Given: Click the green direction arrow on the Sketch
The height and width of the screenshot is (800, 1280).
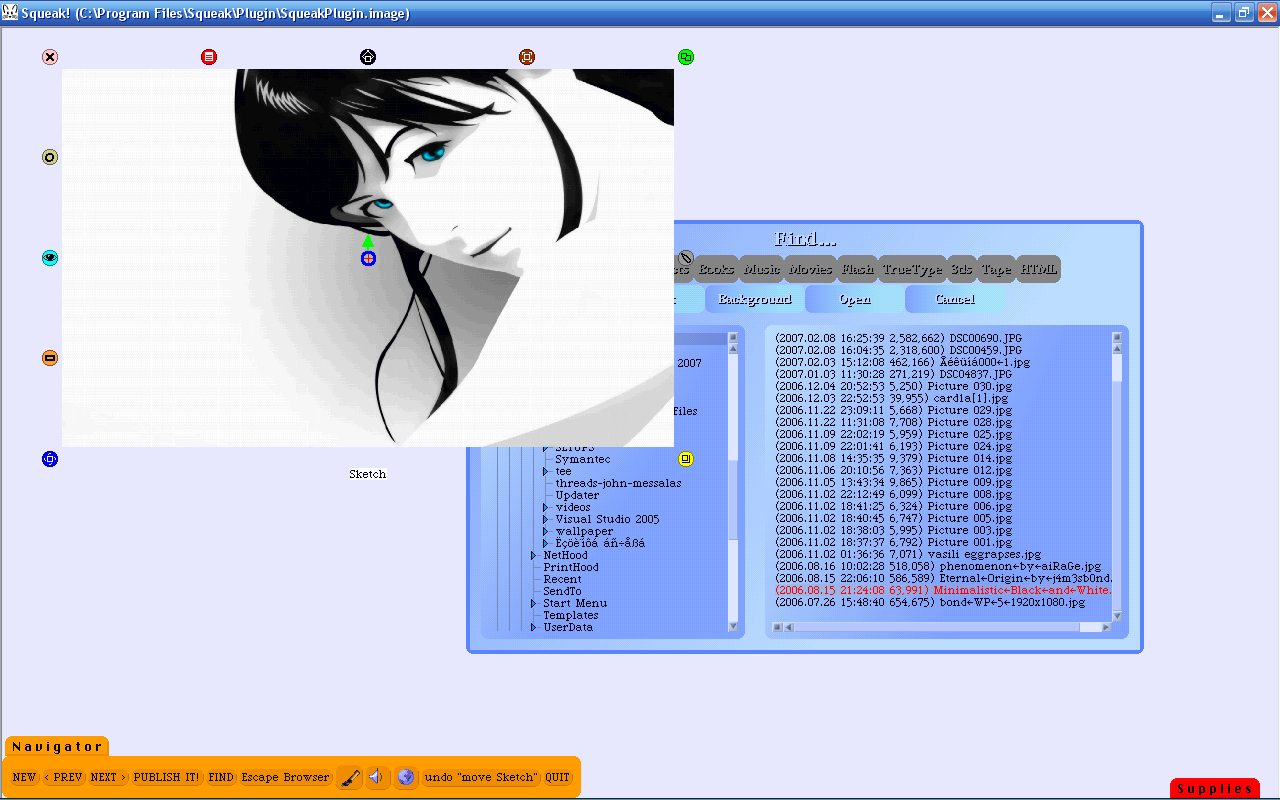Looking at the screenshot, I should coord(368,241).
